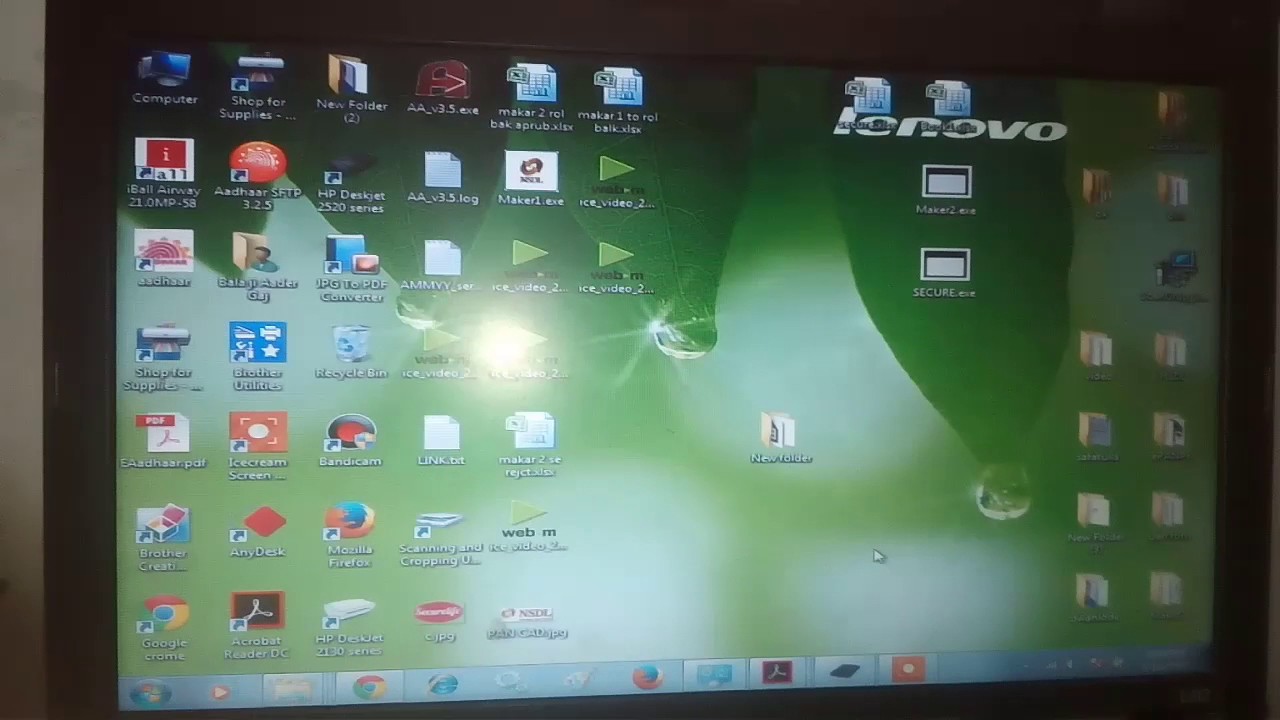This screenshot has height=720, width=1280.
Task: Open the Brother Utilities shortcut
Action: [x=257, y=357]
